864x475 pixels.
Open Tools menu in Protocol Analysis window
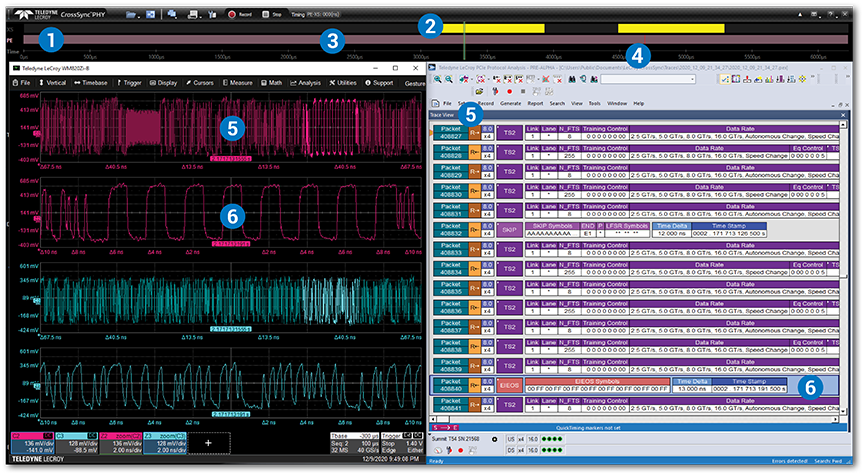click(595, 104)
